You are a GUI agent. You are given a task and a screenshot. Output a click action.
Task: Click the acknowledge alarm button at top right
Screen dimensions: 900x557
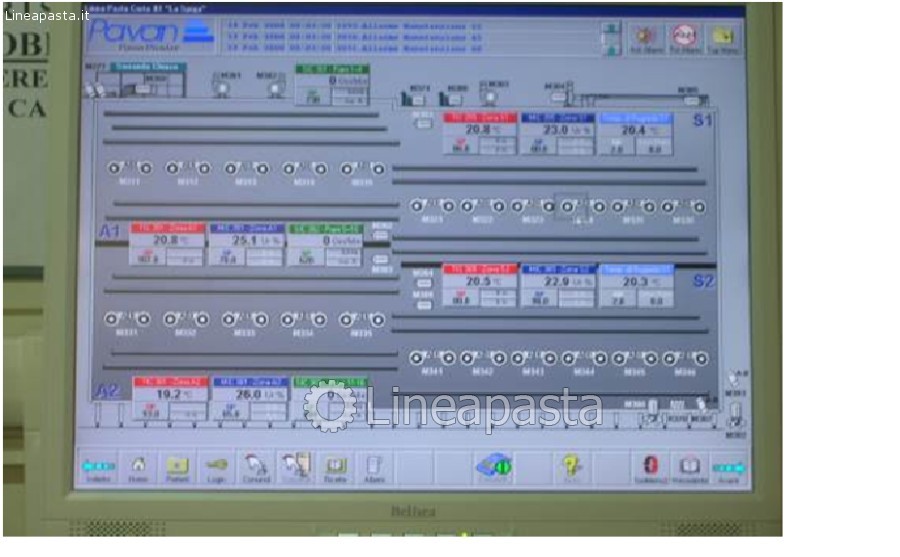[x=646, y=37]
